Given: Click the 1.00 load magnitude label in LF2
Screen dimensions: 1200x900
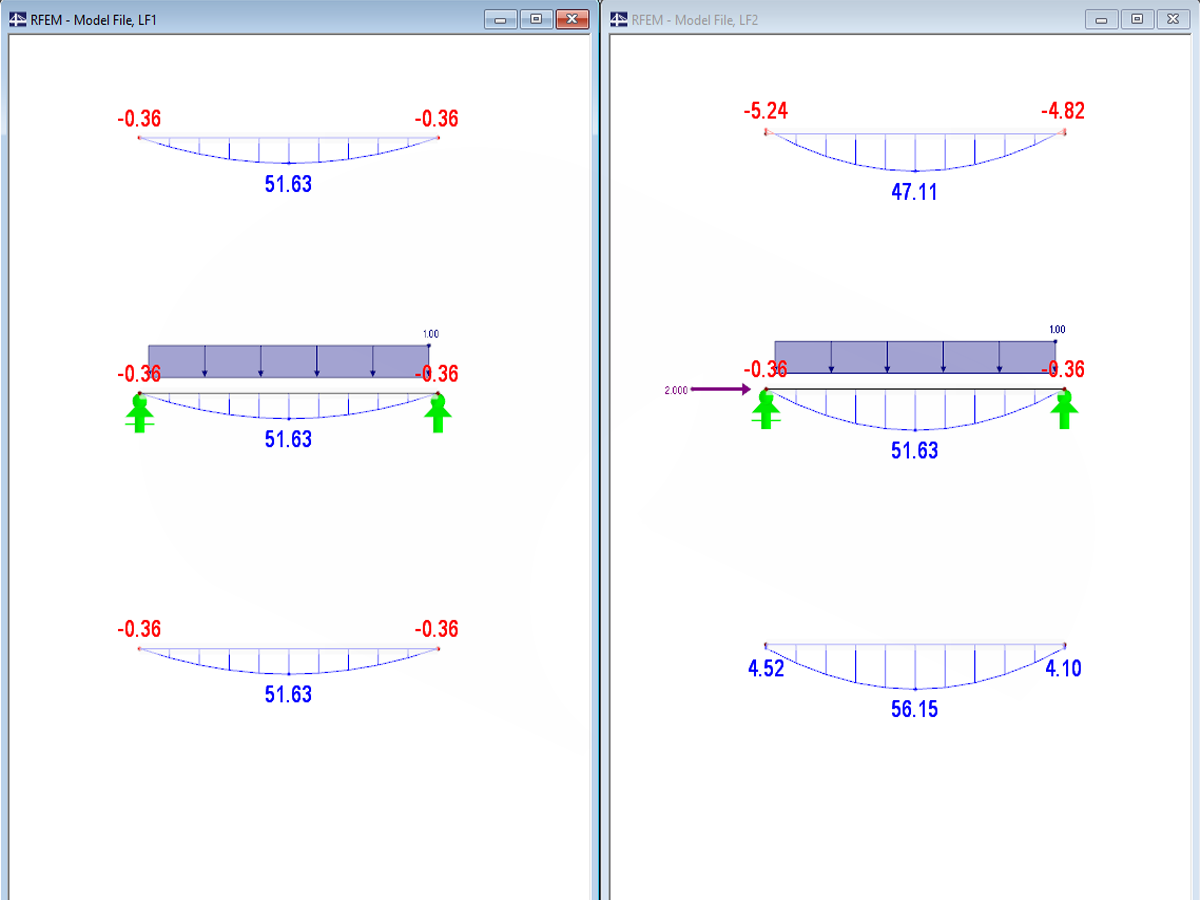Looking at the screenshot, I should point(1055,328).
